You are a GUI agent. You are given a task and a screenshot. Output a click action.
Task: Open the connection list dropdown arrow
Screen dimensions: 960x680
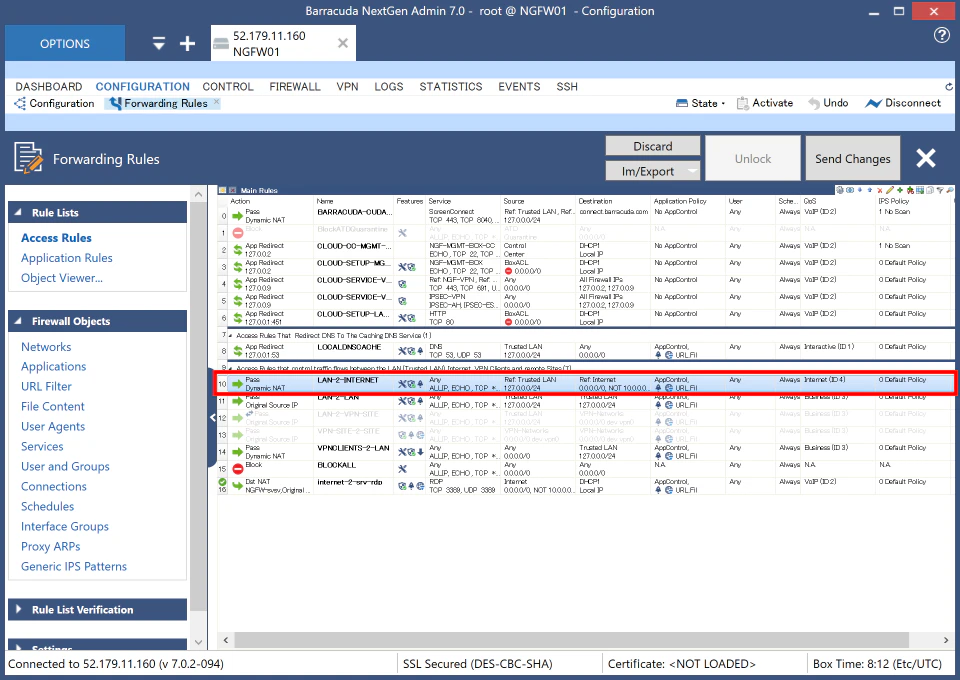tap(159, 43)
